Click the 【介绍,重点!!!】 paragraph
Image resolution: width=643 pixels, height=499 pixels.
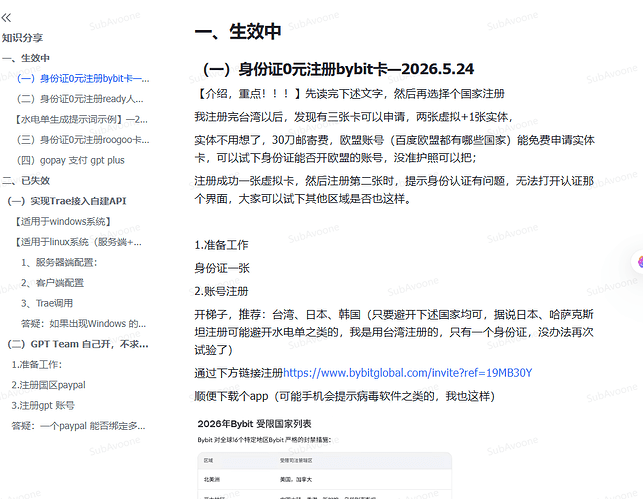click(x=349, y=94)
